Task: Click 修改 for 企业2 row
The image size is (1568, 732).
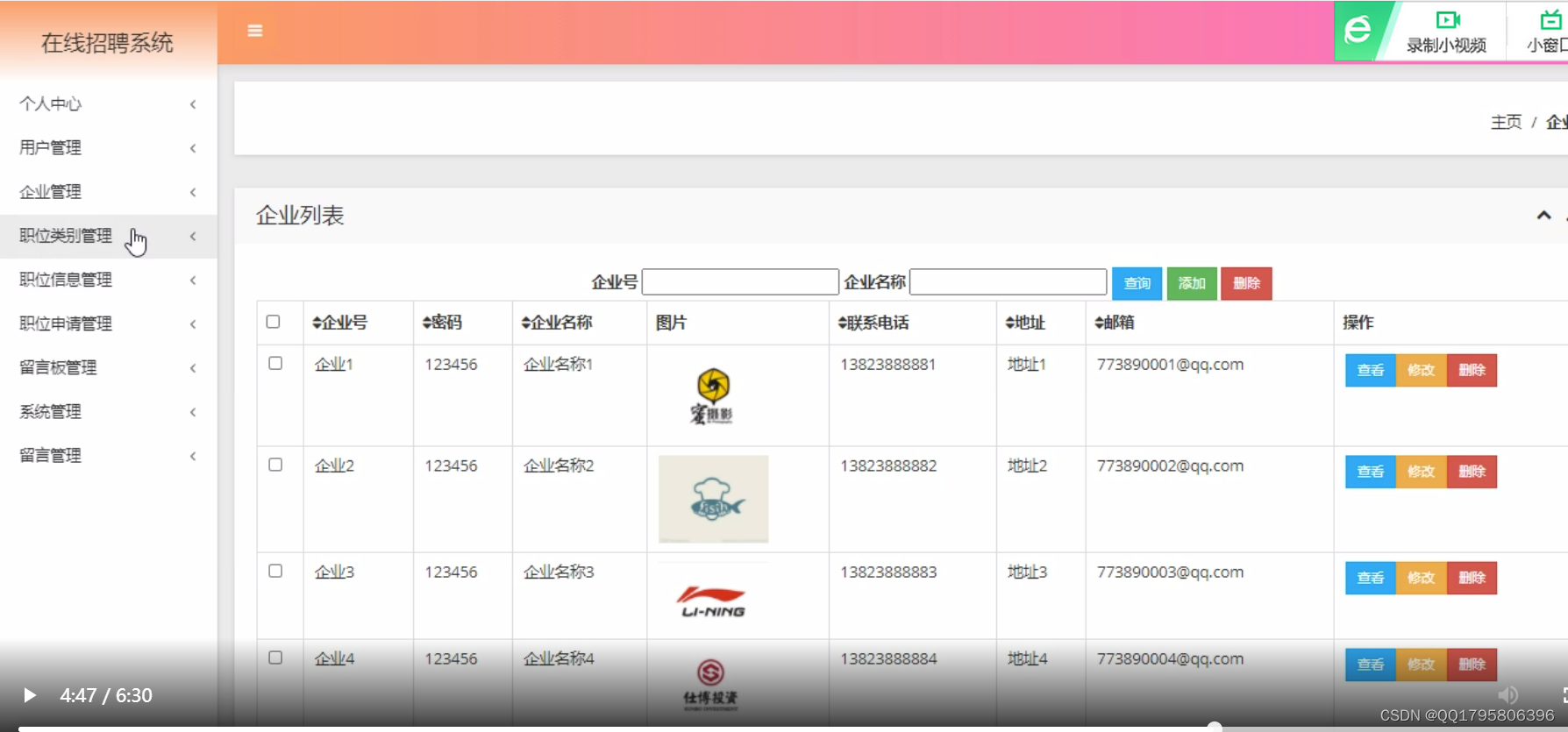Action: (x=1422, y=472)
